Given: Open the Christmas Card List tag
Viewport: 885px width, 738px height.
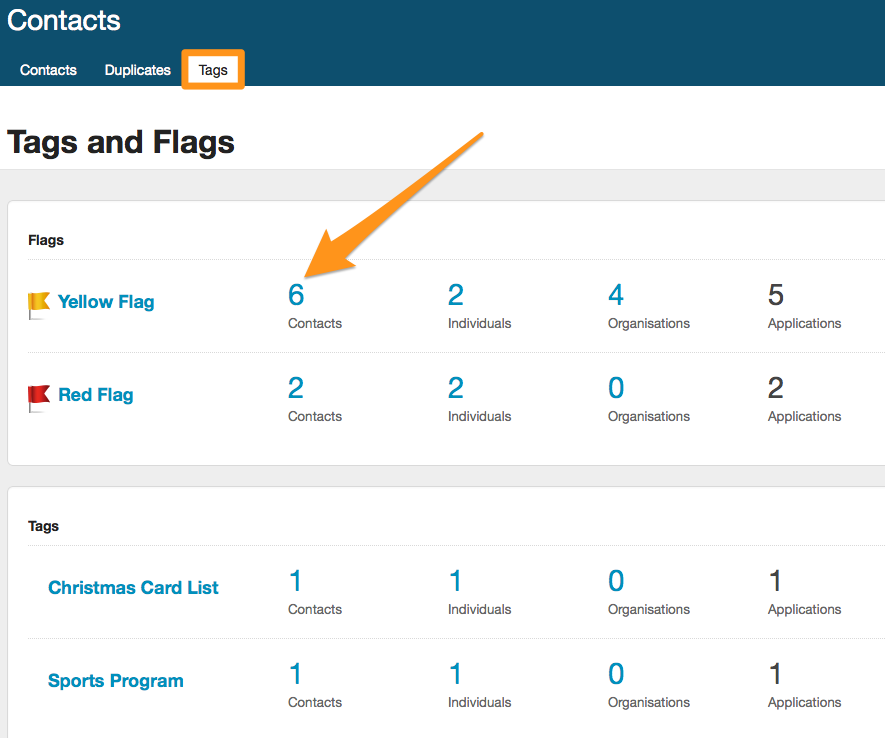Looking at the screenshot, I should tap(133, 588).
